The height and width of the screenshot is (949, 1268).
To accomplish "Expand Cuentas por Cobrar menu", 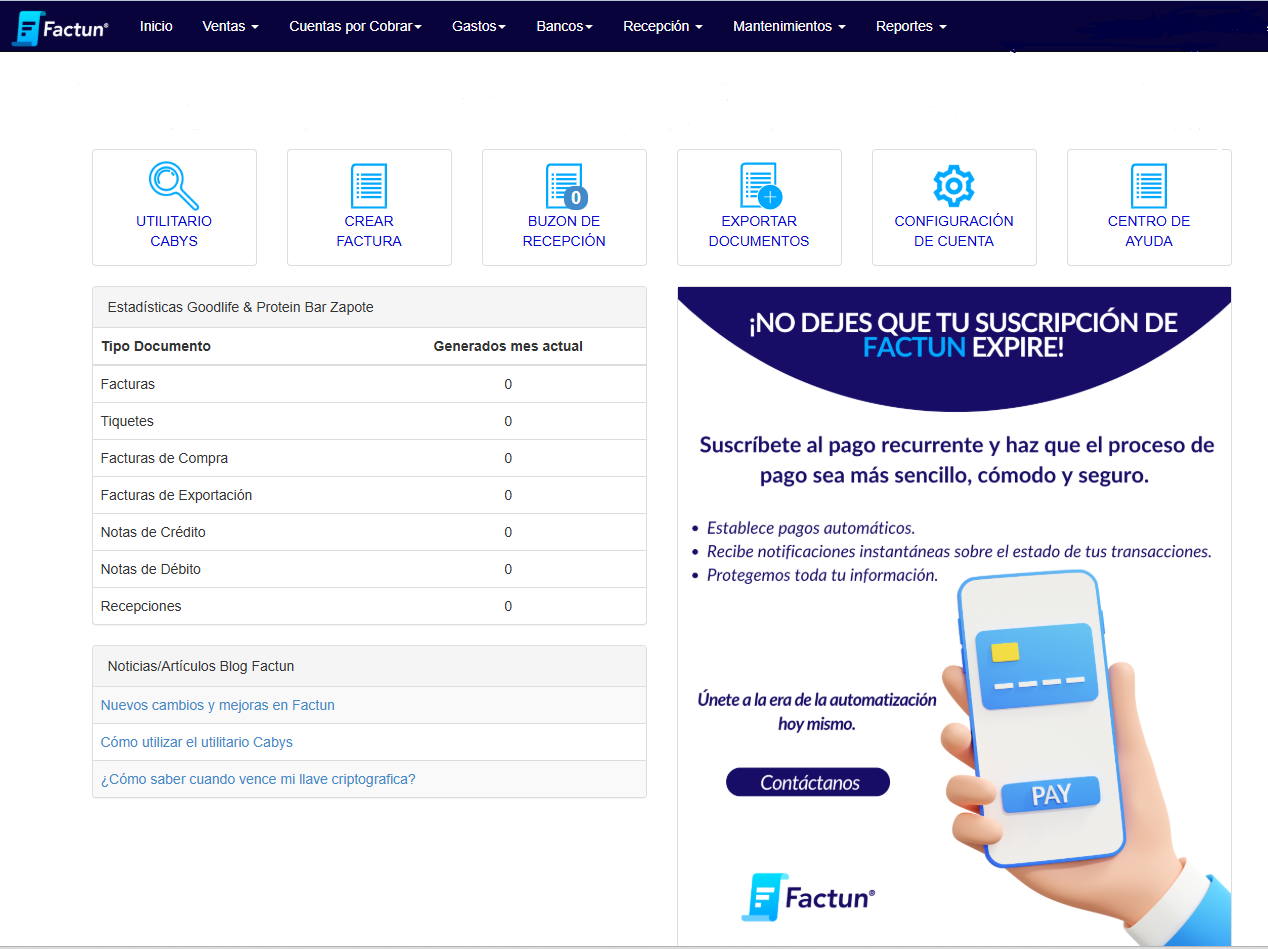I will tap(355, 26).
